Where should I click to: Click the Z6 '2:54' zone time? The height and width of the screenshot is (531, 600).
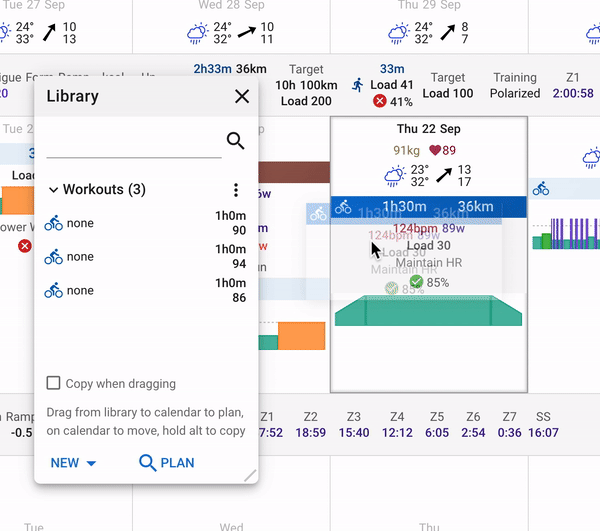tap(473, 433)
